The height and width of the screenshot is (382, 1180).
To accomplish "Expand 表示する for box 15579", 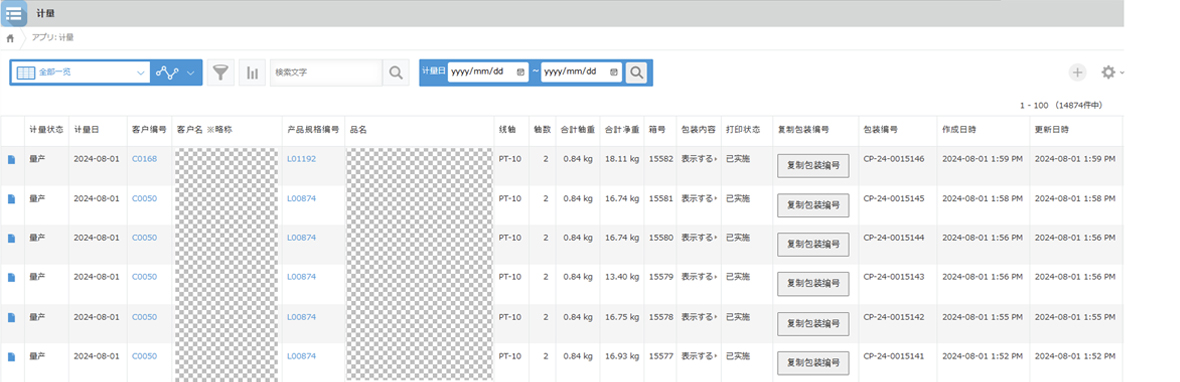I will [x=698, y=276].
